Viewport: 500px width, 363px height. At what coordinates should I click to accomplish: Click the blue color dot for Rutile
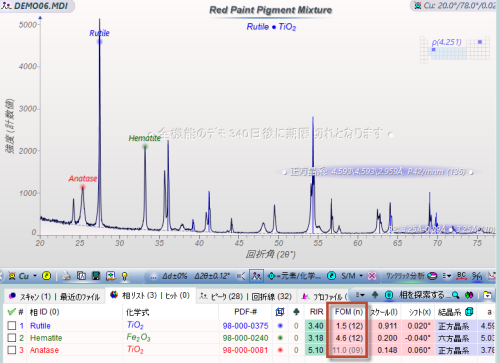[280, 326]
